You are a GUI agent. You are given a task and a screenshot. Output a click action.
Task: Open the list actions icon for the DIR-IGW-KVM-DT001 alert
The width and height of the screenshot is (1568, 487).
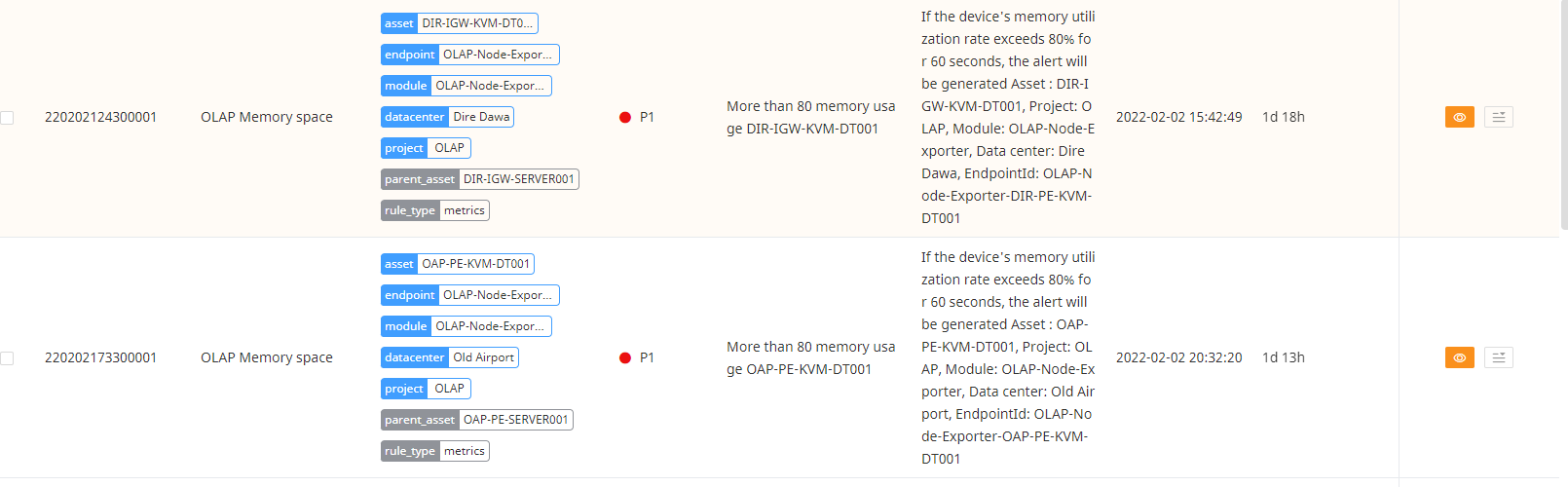(1498, 117)
